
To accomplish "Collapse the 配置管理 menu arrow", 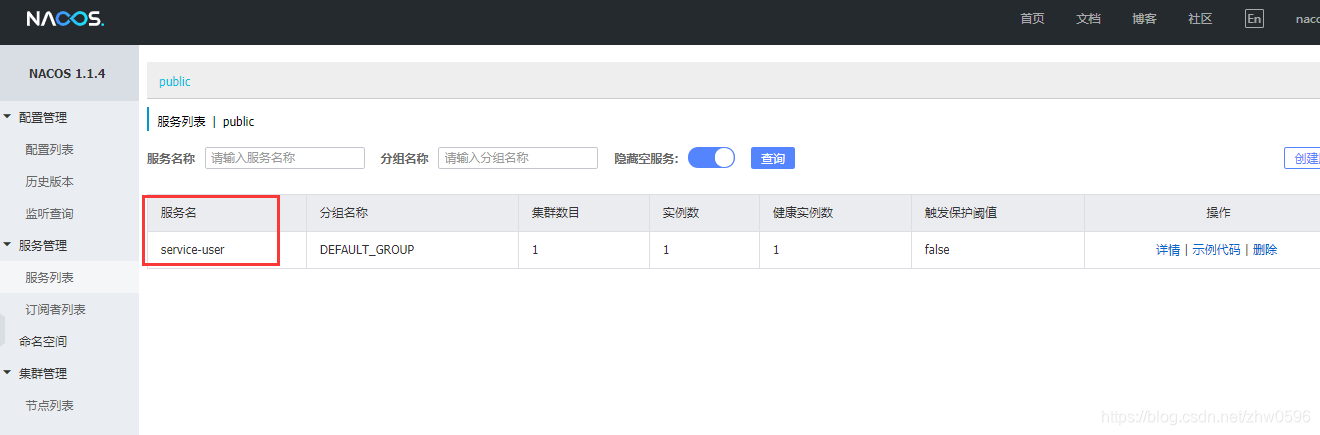I will tap(8, 117).
